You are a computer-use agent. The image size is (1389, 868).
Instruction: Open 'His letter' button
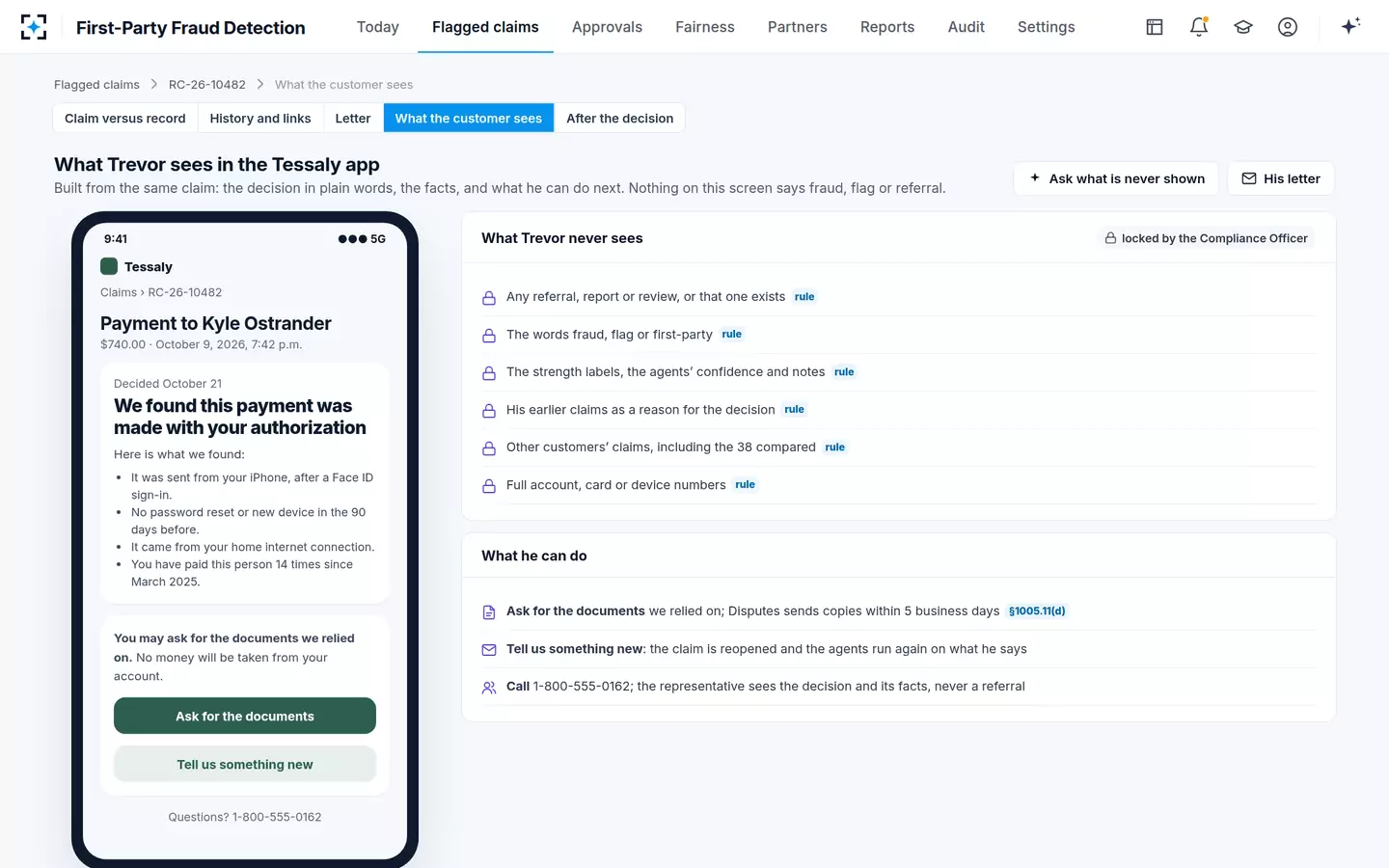[x=1281, y=178]
